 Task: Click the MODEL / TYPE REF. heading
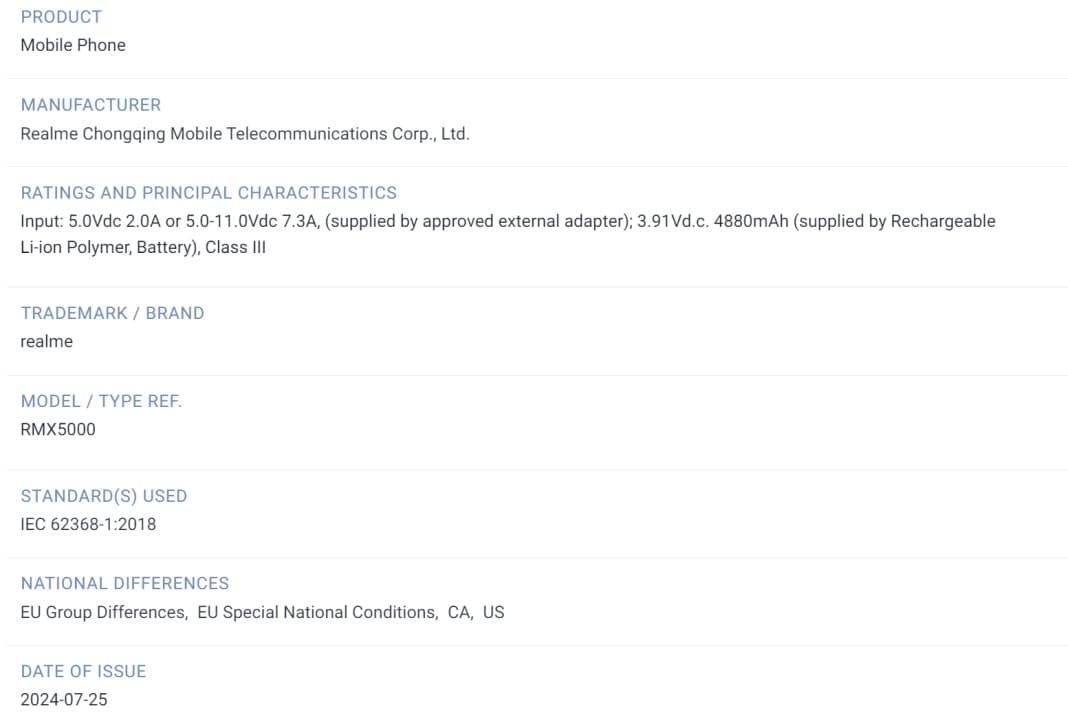pyautogui.click(x=101, y=401)
